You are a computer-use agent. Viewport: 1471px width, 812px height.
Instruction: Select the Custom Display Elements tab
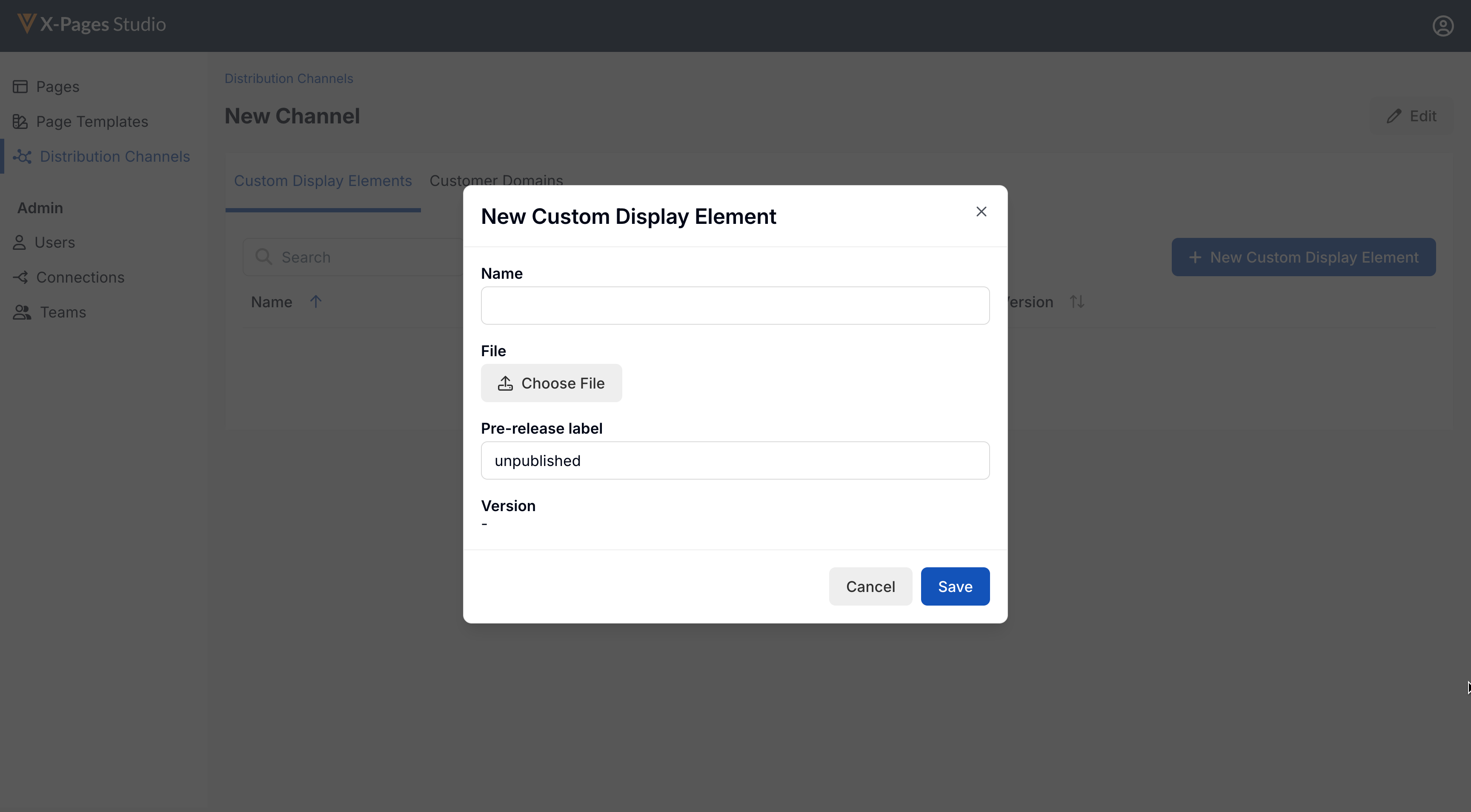point(323,181)
